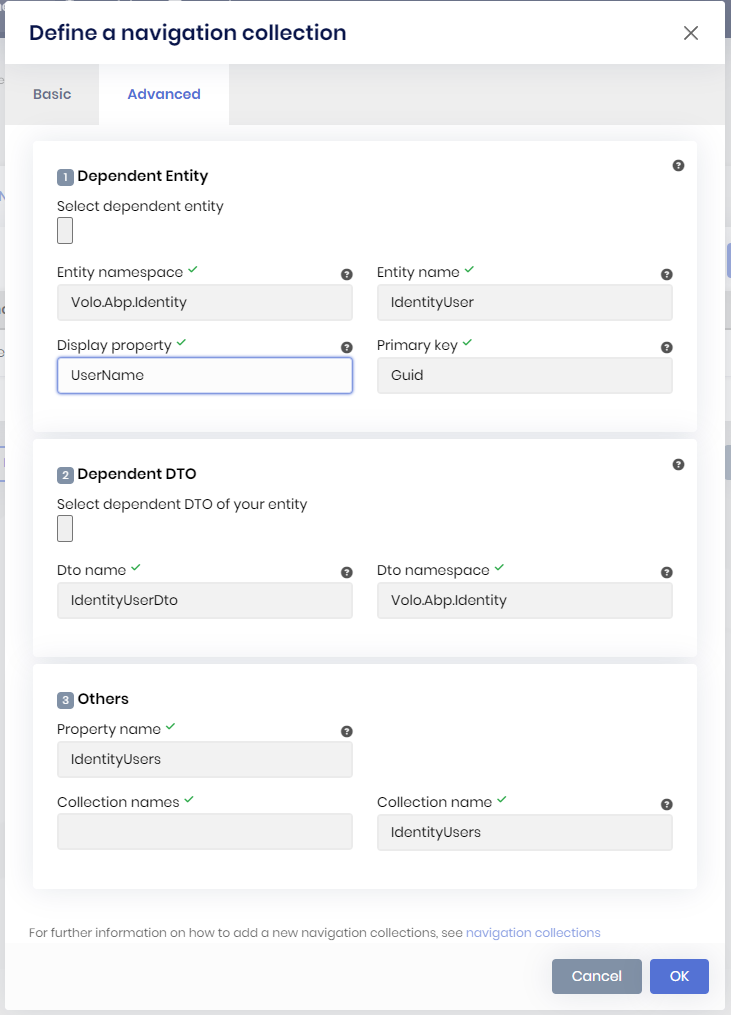Click help icon next to Entity name
Image resolution: width=731 pixels, height=1015 pixels.
tap(667, 274)
